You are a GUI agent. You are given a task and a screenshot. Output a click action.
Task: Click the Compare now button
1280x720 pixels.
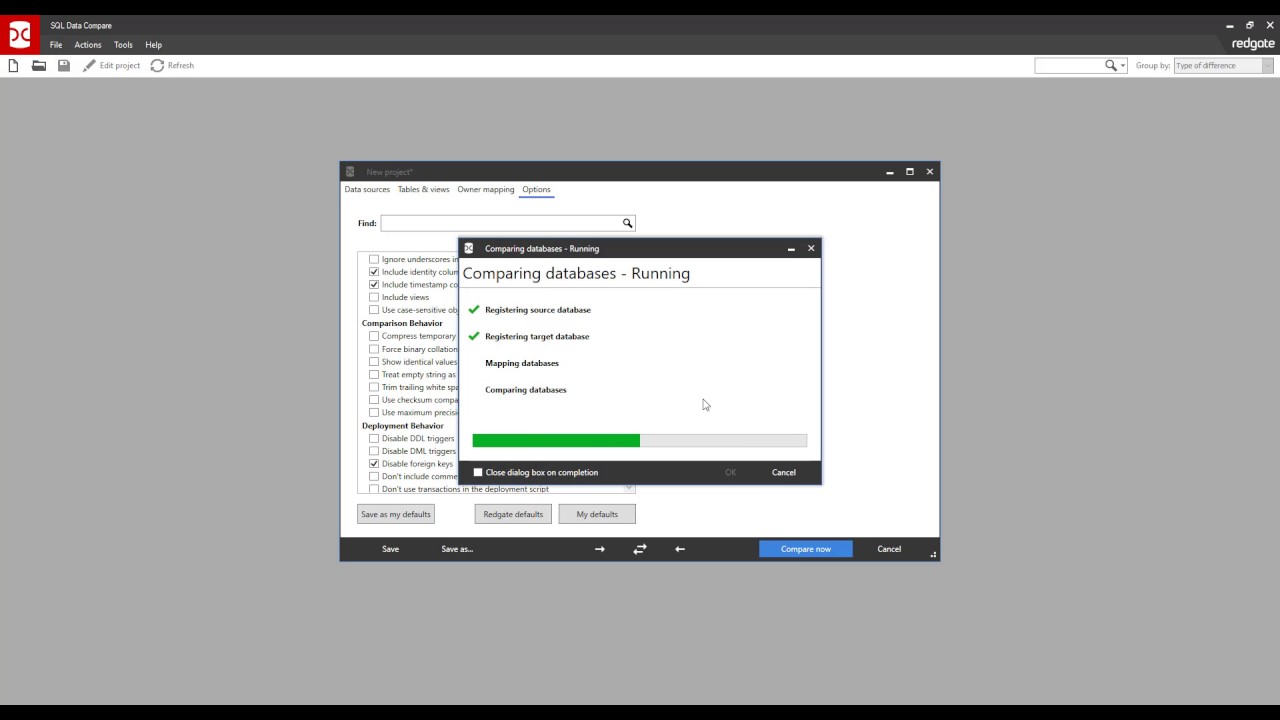pyautogui.click(x=806, y=549)
